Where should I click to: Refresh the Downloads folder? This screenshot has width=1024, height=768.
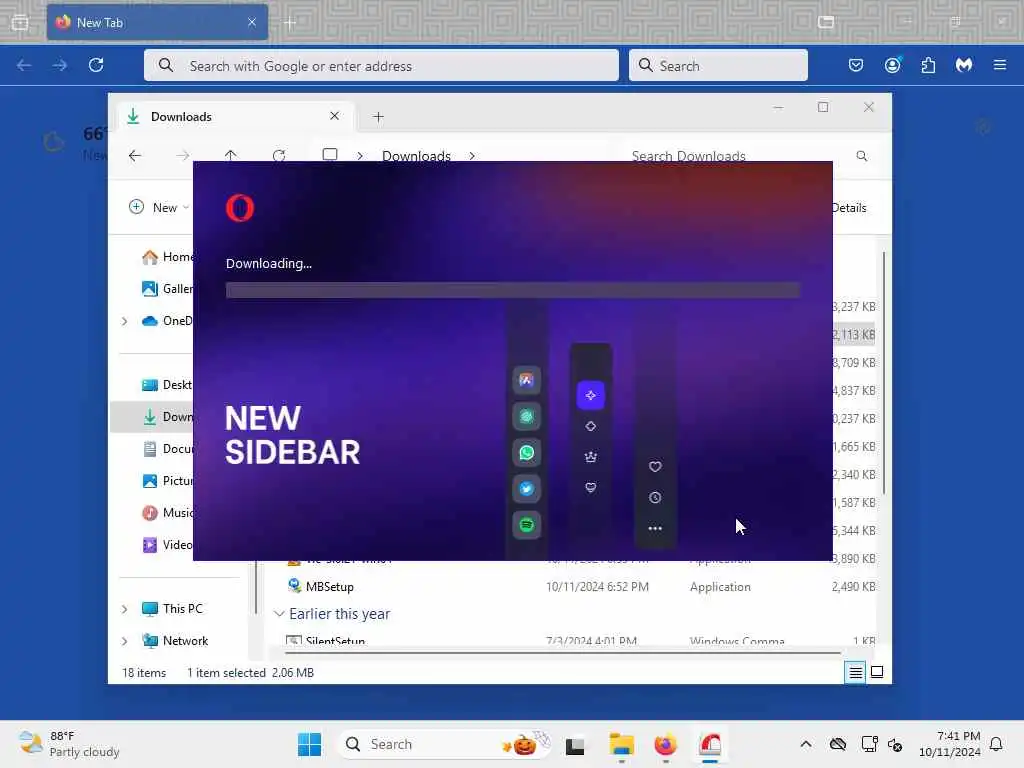(279, 155)
